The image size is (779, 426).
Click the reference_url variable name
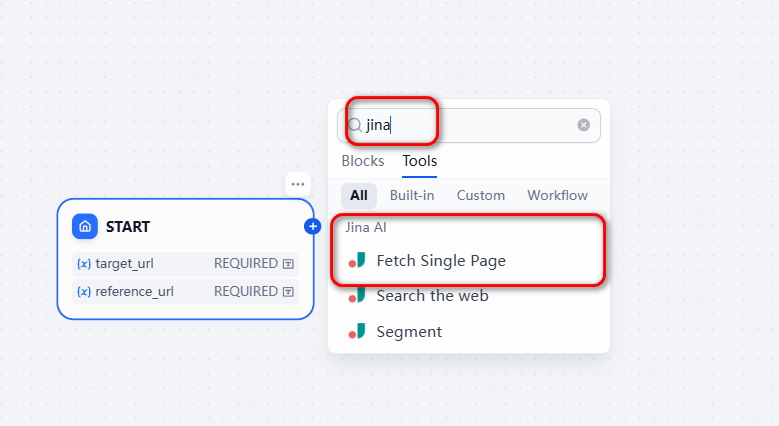click(x=135, y=292)
